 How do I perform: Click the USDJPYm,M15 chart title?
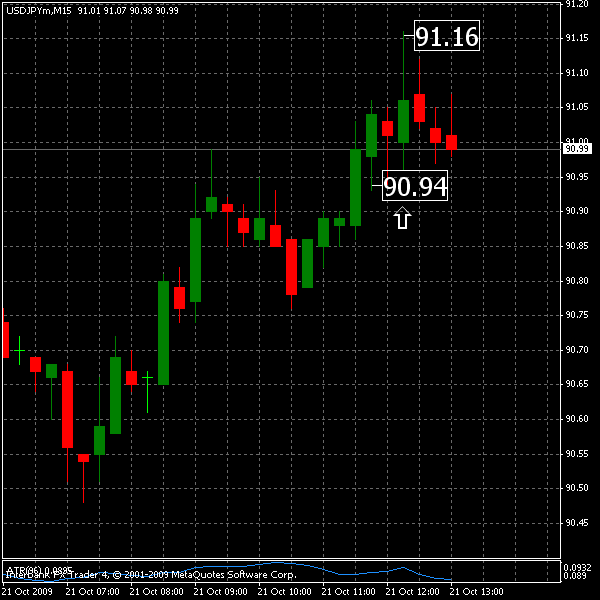coord(39,11)
